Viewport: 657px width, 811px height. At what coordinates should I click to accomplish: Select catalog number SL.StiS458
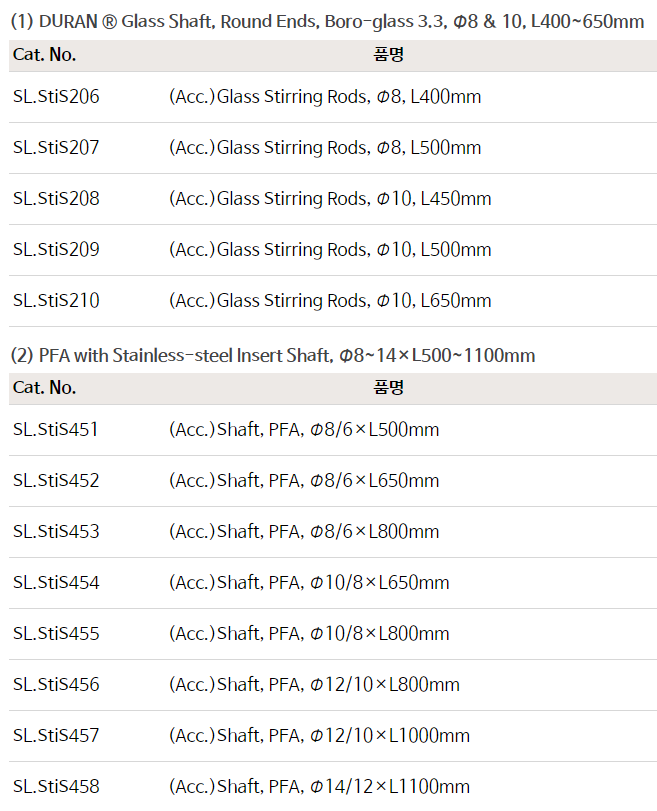[56, 787]
